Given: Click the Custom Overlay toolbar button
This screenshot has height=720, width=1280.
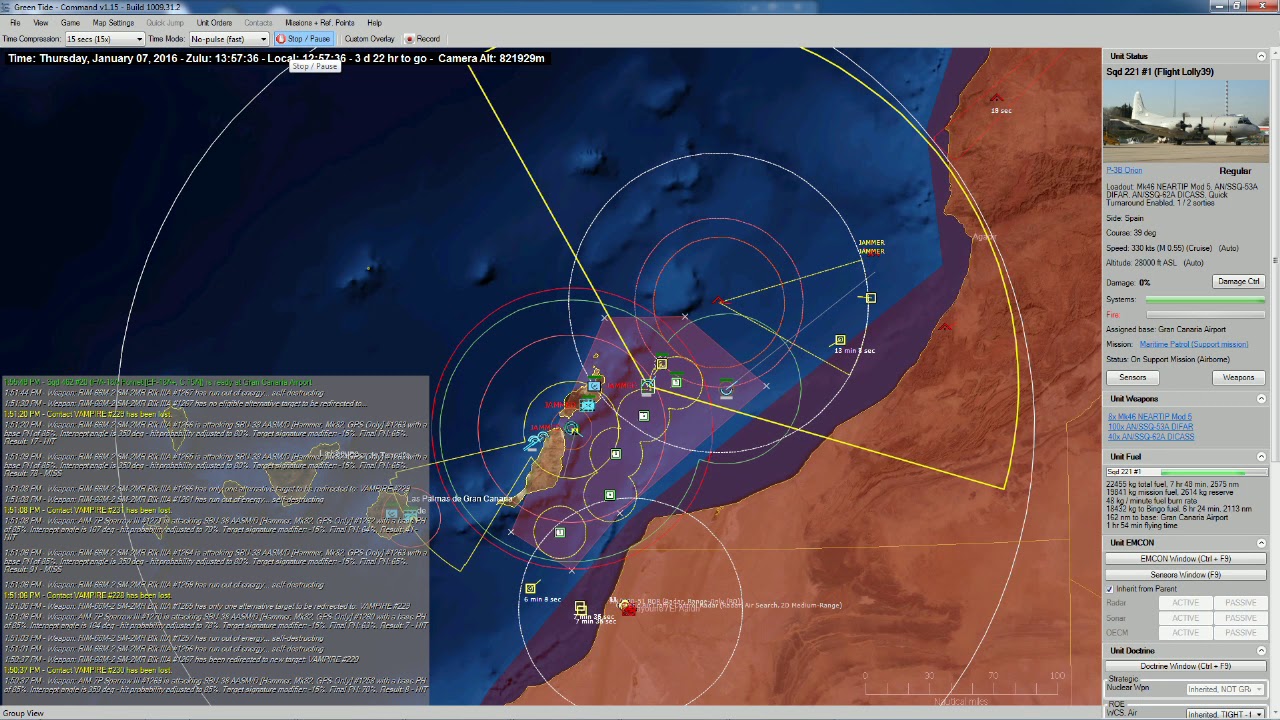Looking at the screenshot, I should 369,39.
